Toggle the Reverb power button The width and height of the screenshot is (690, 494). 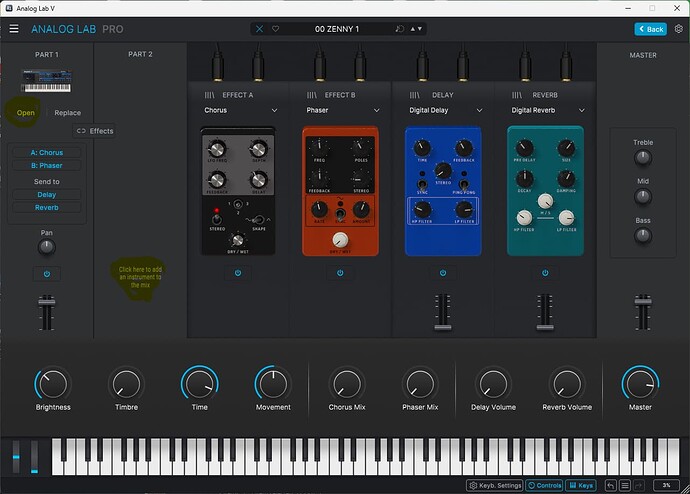point(544,272)
